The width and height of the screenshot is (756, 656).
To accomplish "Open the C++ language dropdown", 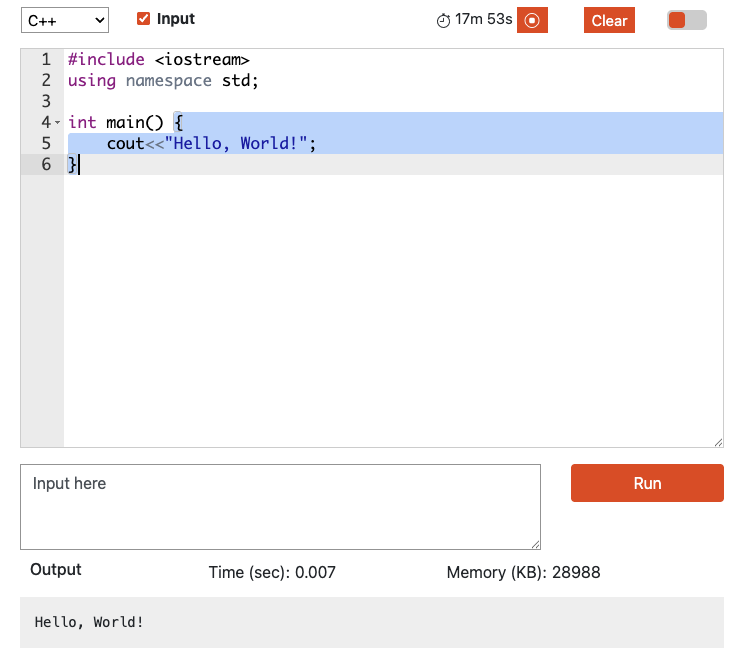I will [65, 20].
